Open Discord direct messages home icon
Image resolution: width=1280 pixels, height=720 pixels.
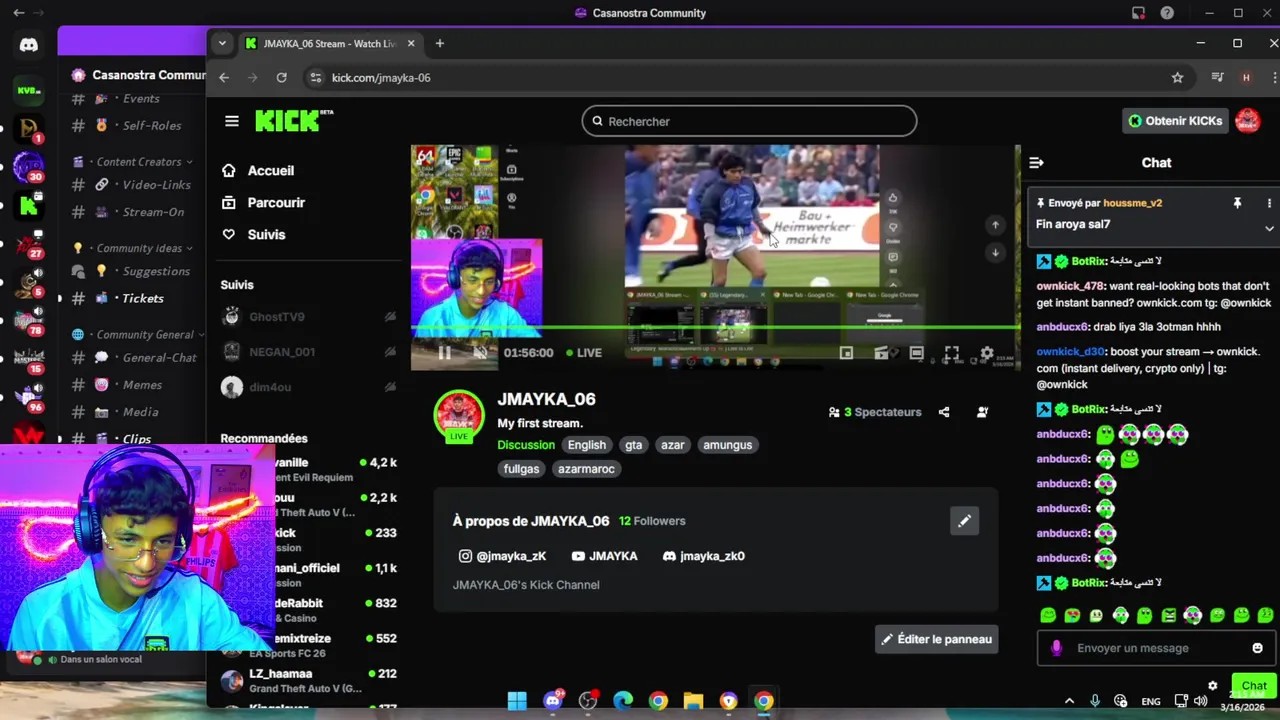[28, 44]
